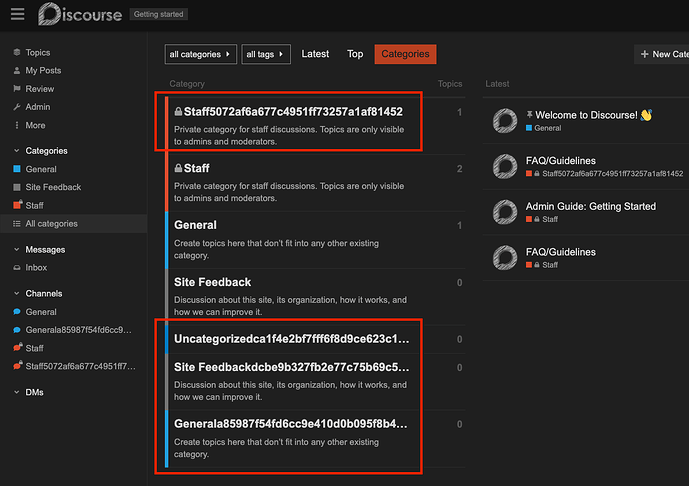Open My Posts in the sidebar
Viewport: 689px width, 486px height.
[x=43, y=70]
